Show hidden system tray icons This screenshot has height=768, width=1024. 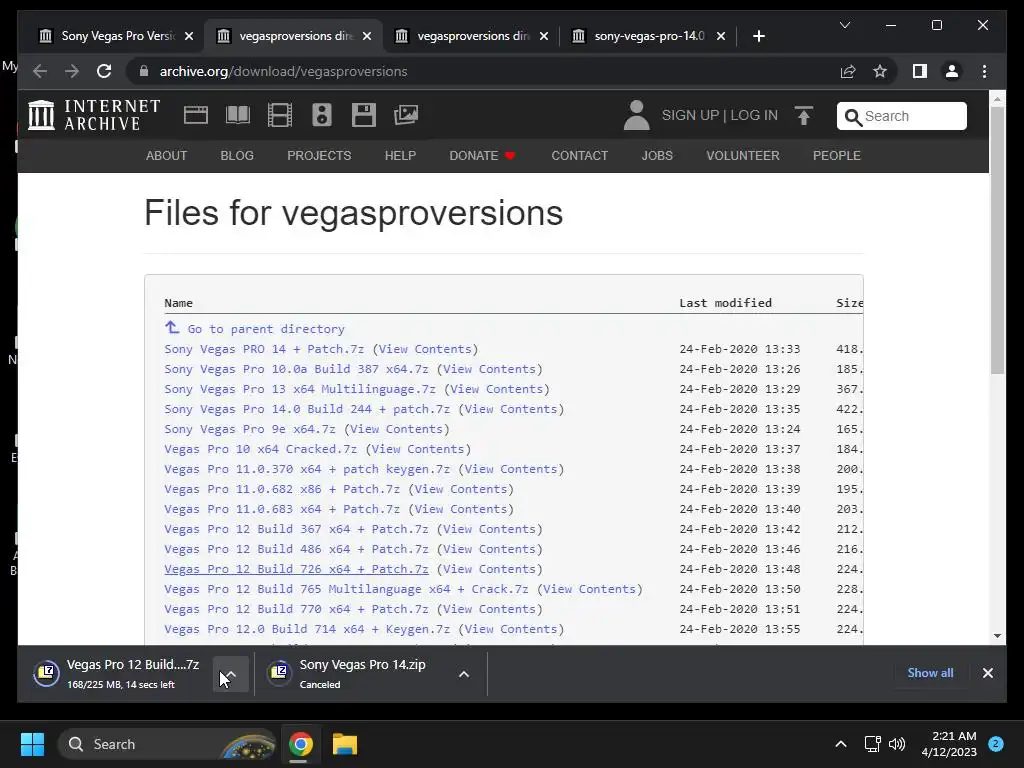click(840, 744)
